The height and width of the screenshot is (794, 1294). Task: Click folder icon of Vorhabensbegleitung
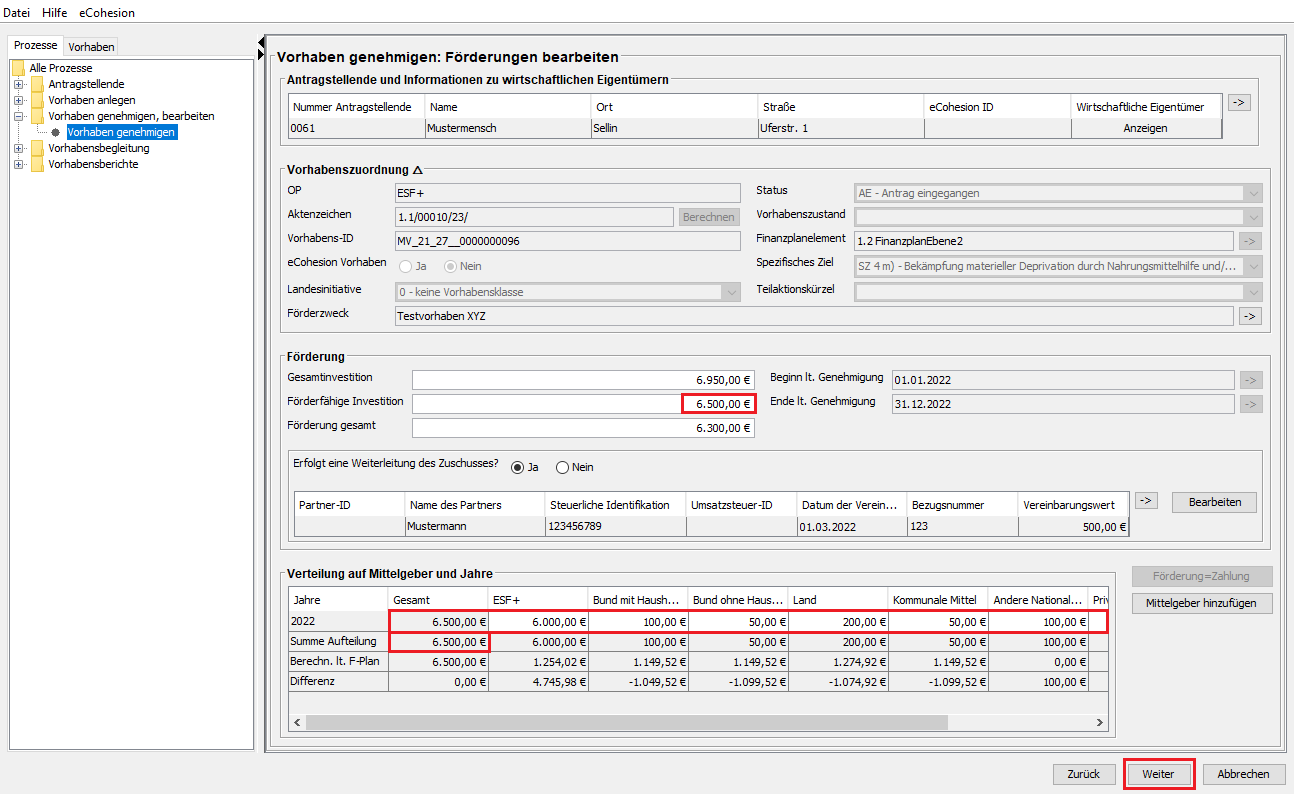[x=37, y=148]
